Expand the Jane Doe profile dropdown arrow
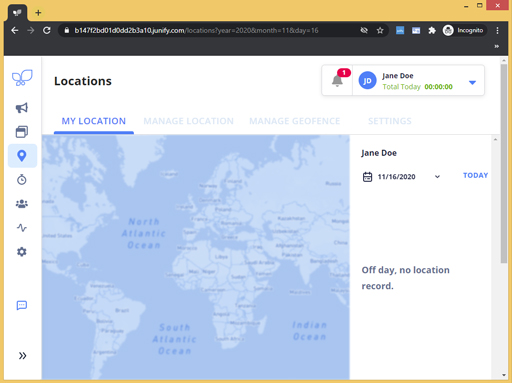 click(x=472, y=82)
